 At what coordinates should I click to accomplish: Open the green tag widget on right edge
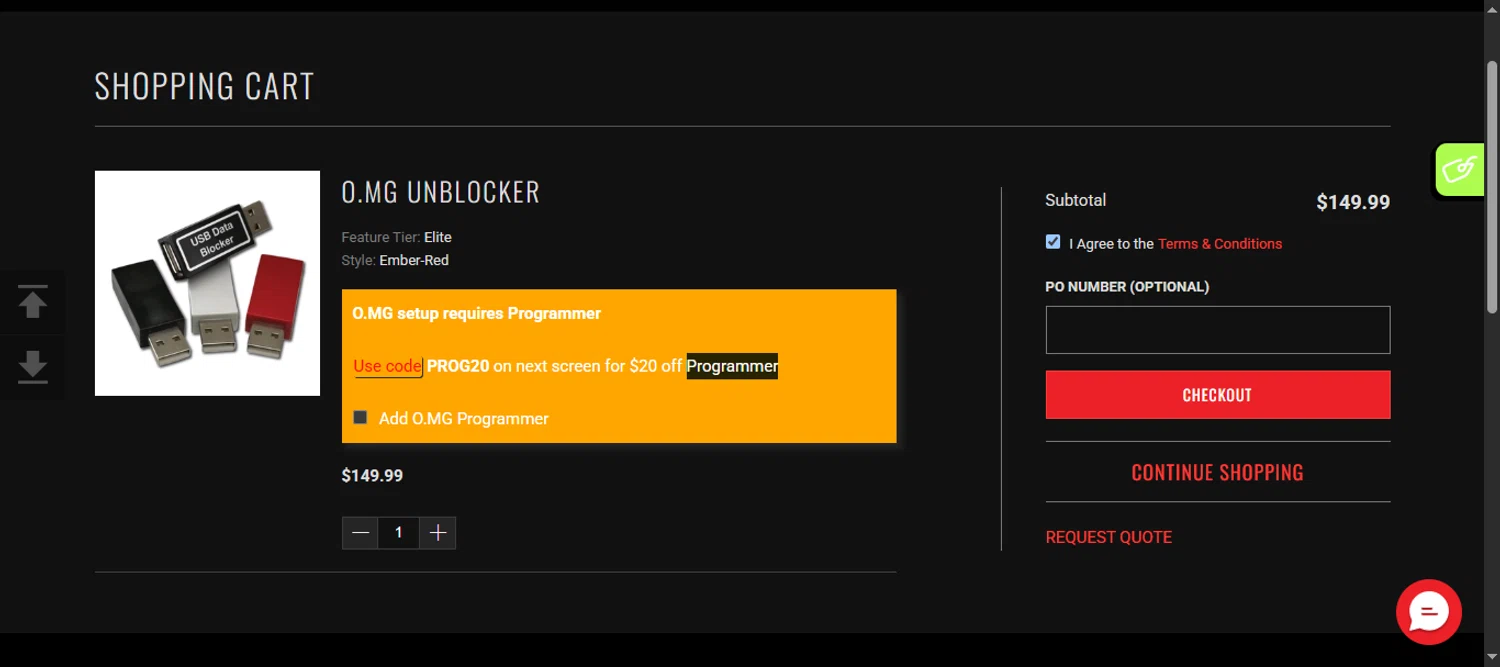click(x=1460, y=169)
